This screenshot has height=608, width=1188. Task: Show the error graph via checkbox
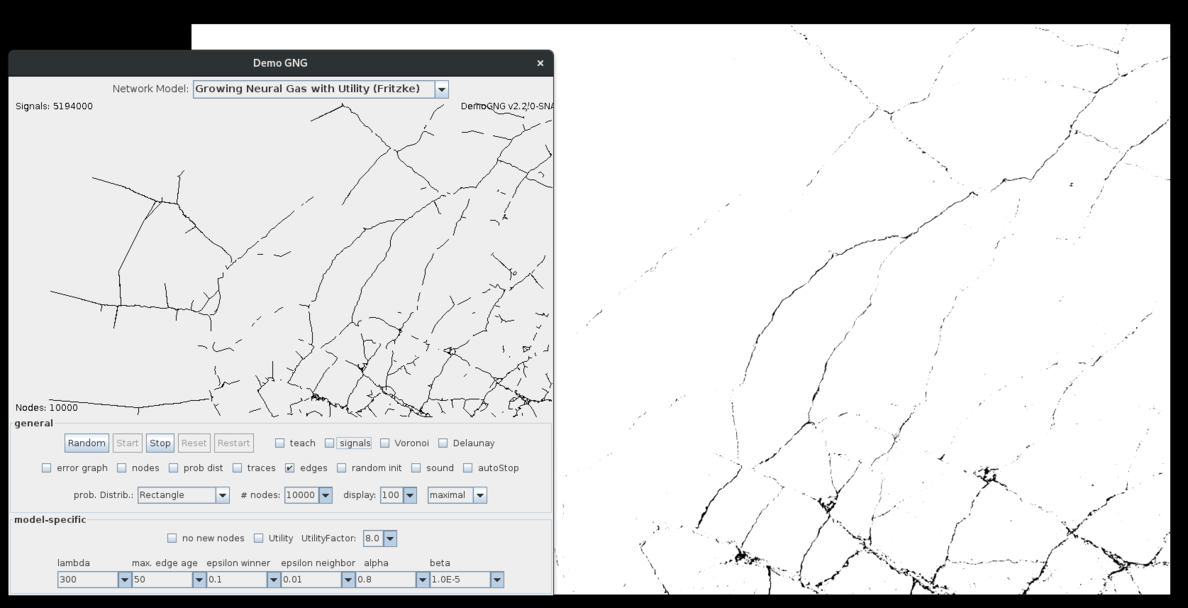[47, 468]
